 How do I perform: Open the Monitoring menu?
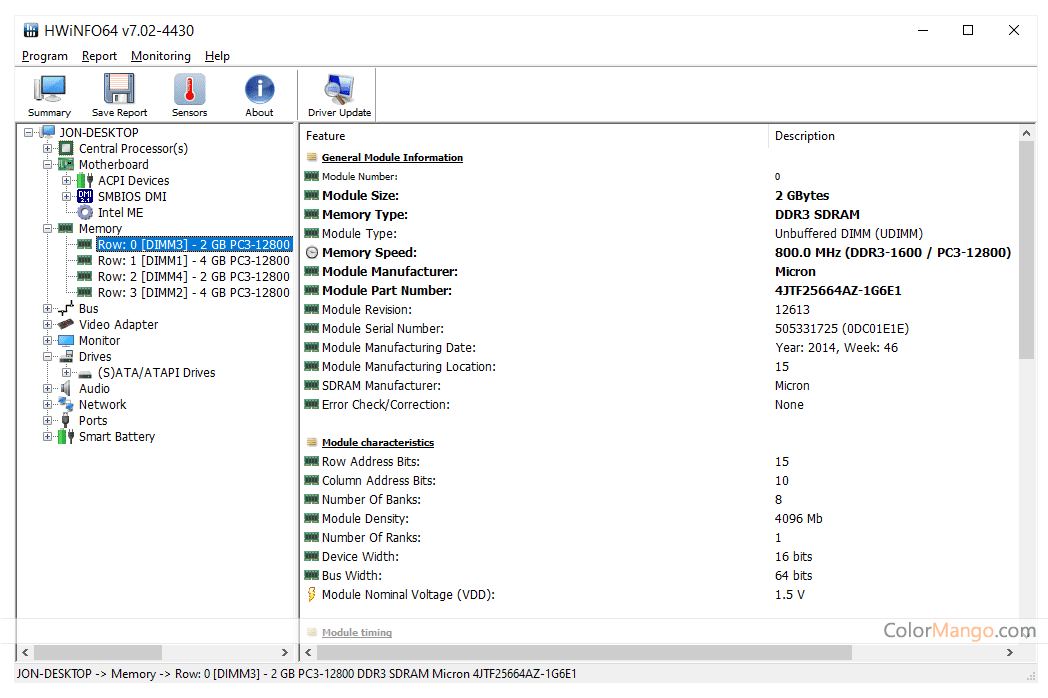coord(160,56)
